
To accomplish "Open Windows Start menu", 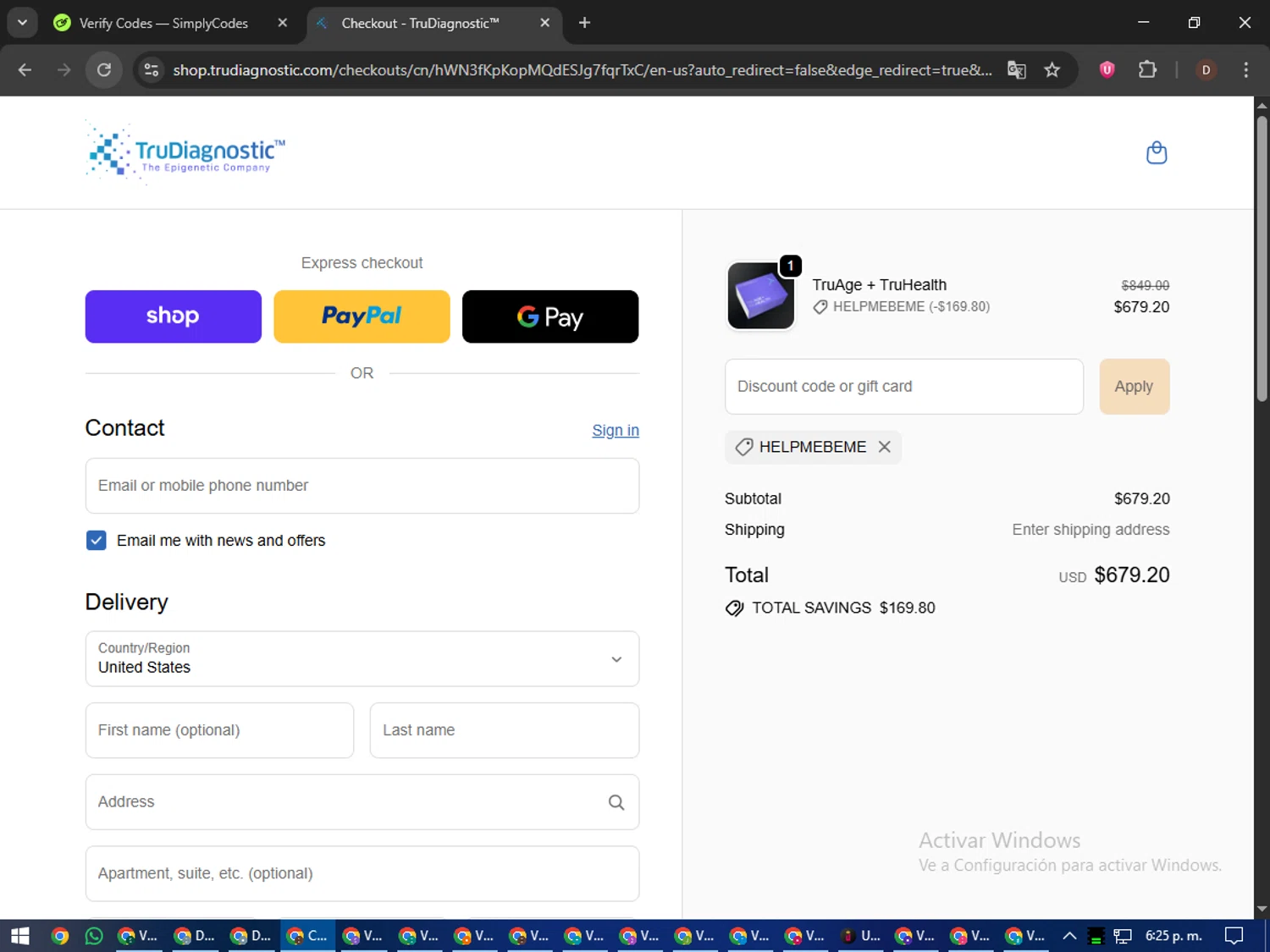I will pyautogui.click(x=20, y=936).
